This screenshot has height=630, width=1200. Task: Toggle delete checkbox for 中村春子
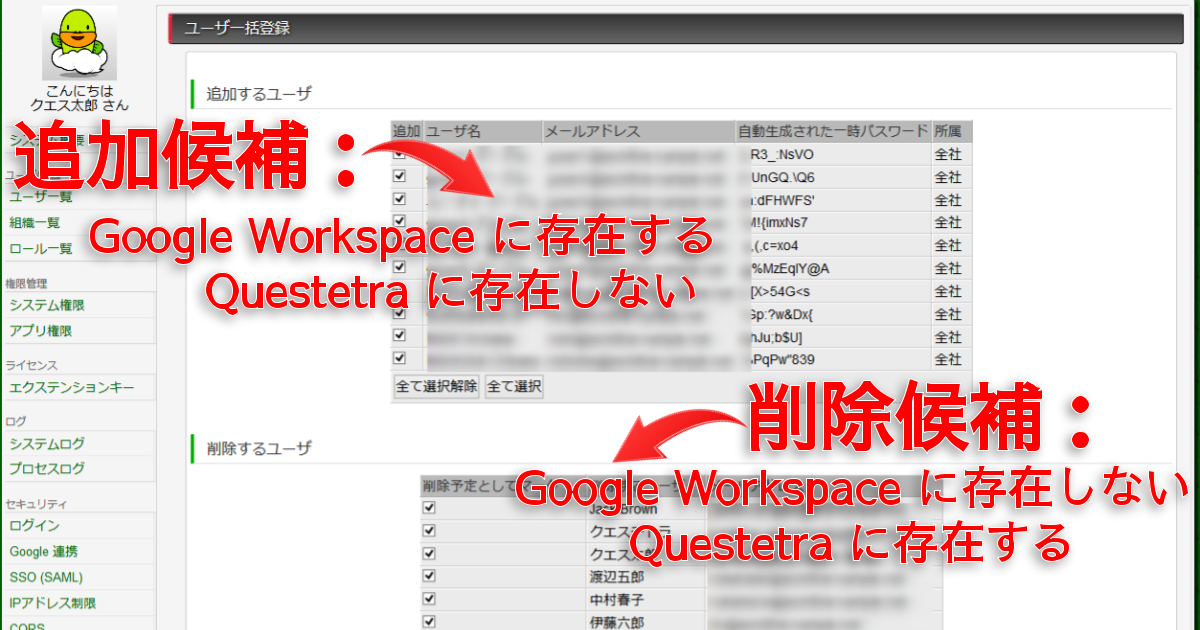[430, 599]
